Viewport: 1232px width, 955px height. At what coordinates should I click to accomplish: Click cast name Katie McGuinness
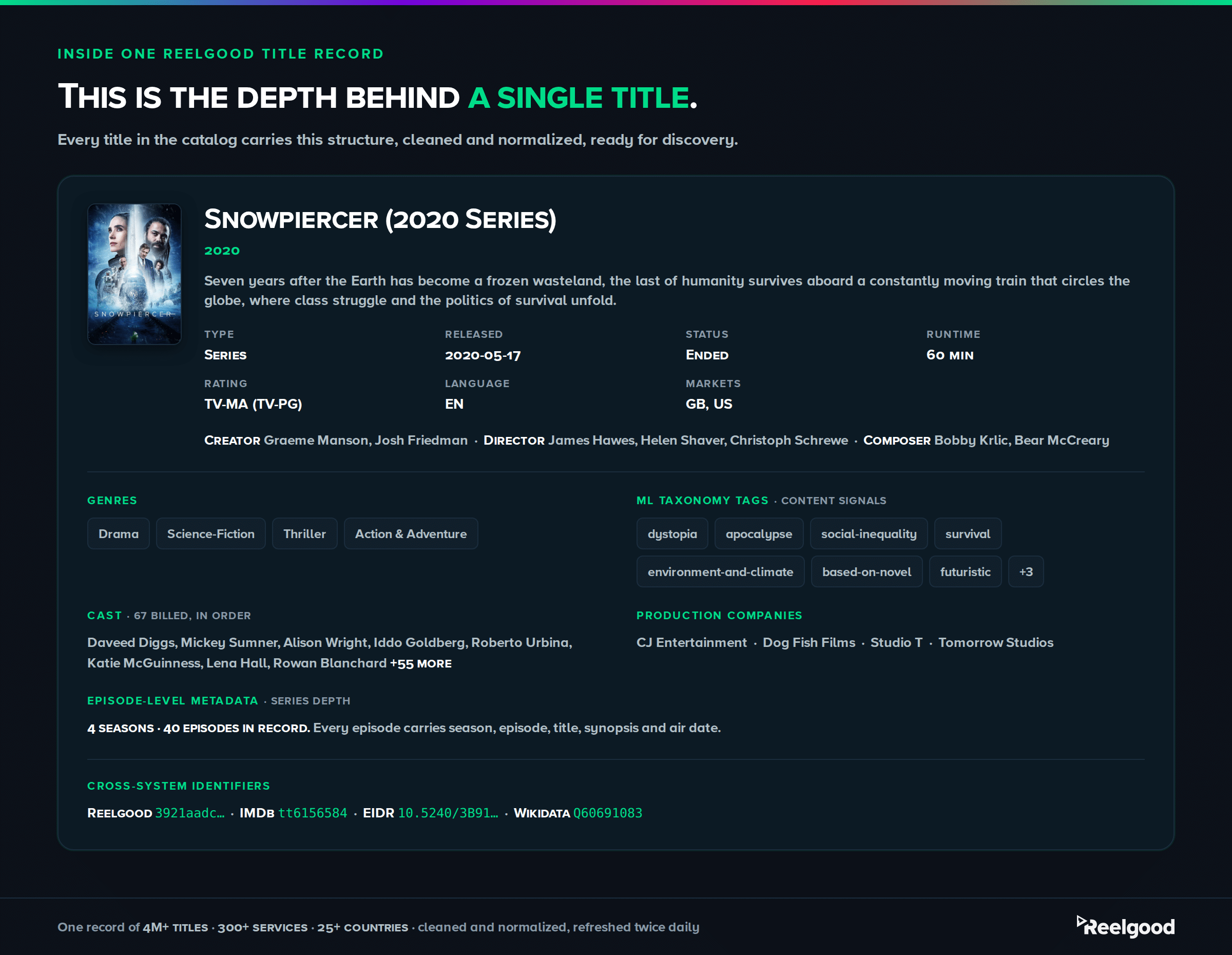coord(144,663)
